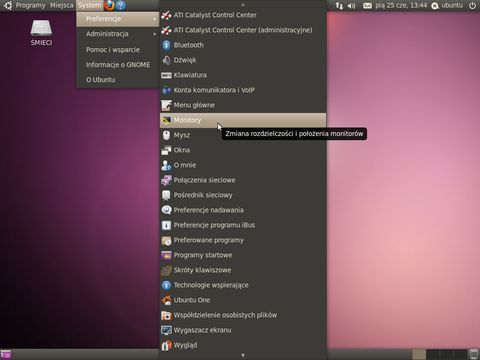This screenshot has height=360, width=480.
Task: Switch to the first workspace
Action: pos(419,354)
